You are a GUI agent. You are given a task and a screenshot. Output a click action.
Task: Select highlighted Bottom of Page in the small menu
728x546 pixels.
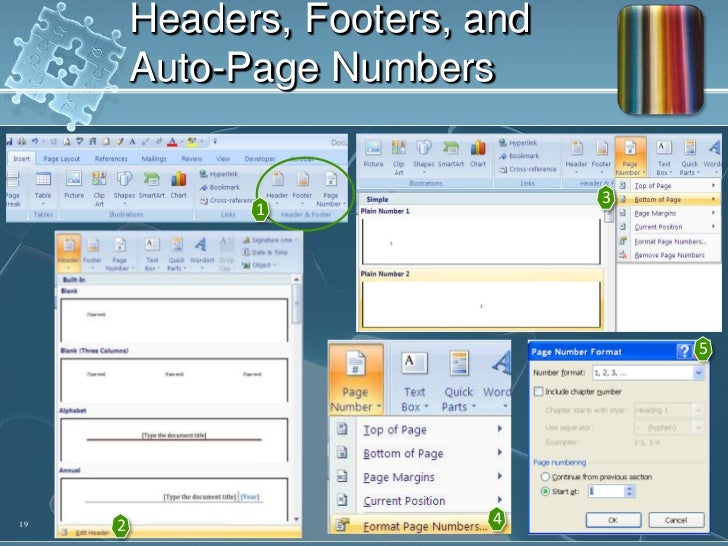click(668, 200)
